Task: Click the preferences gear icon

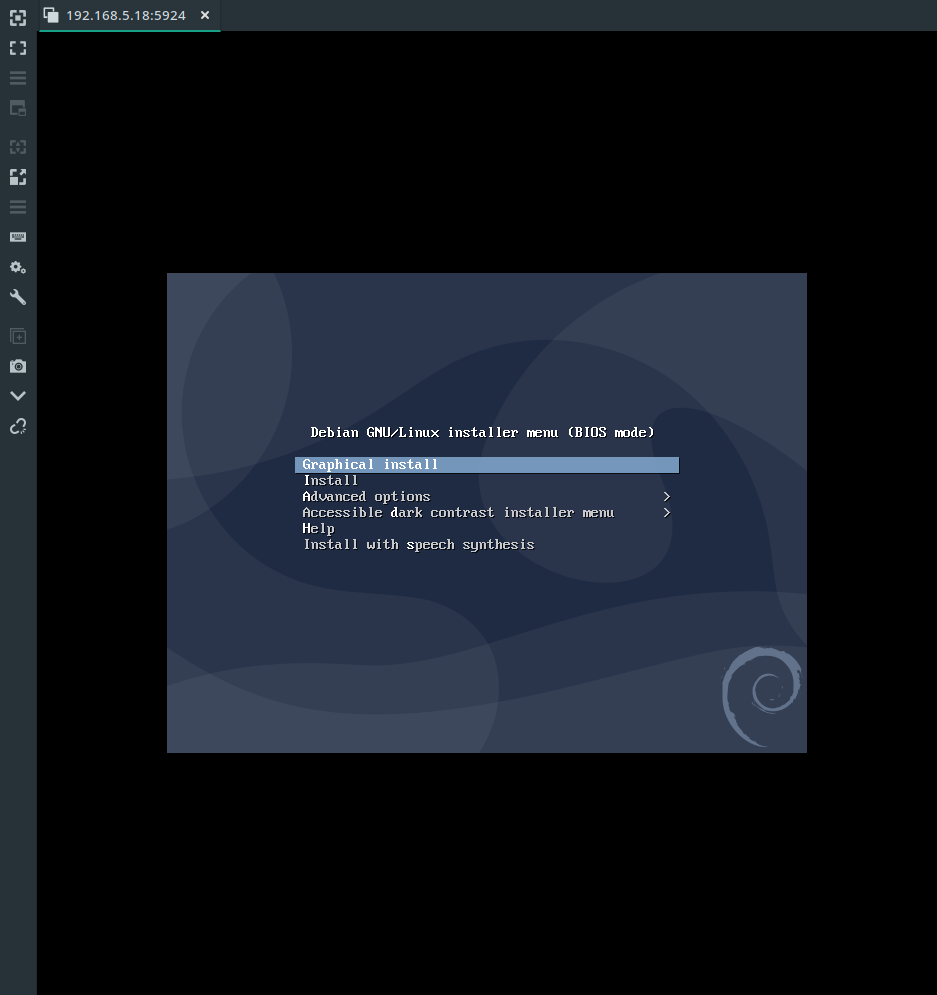Action: (18, 267)
